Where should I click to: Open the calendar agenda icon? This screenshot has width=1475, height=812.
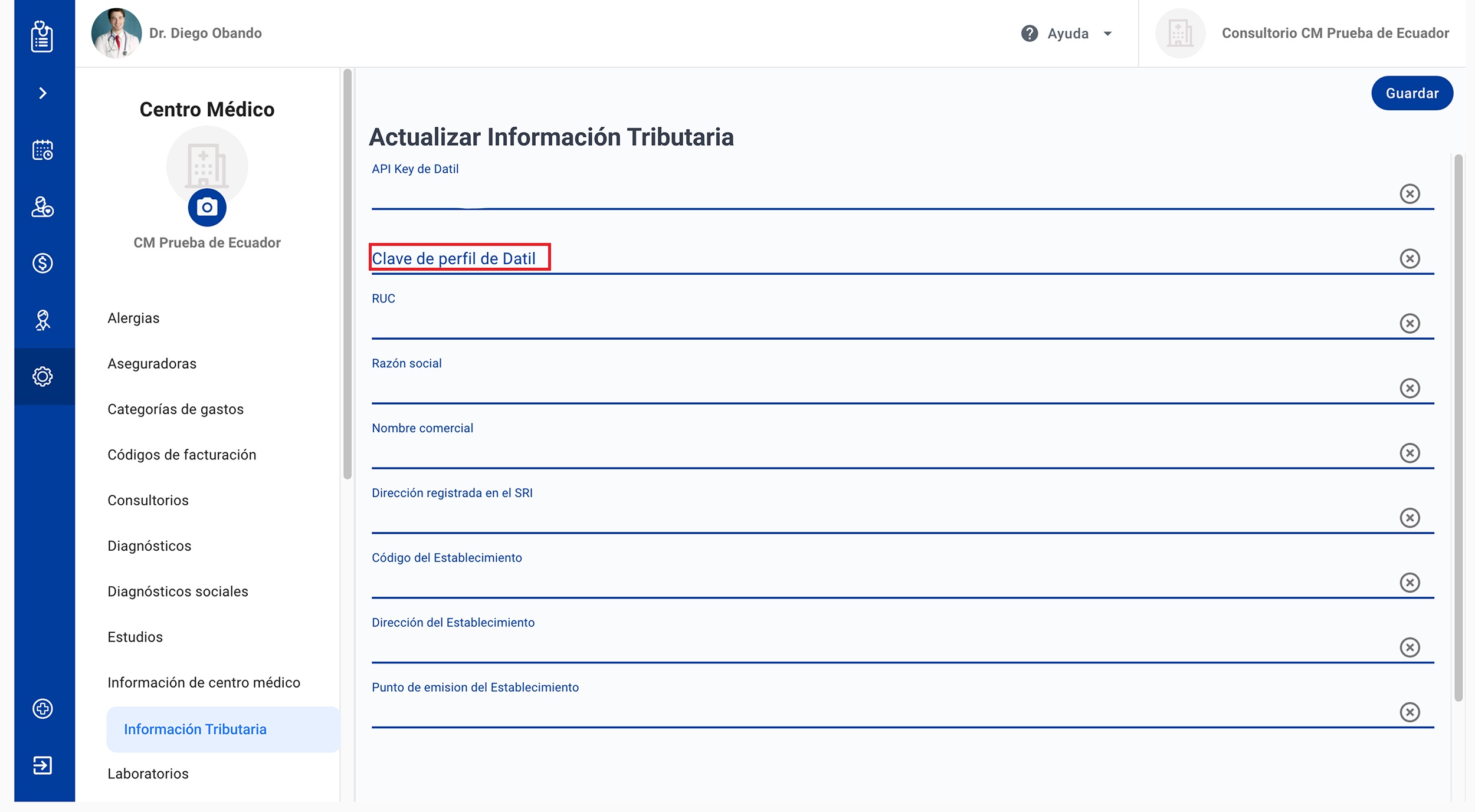coord(42,150)
